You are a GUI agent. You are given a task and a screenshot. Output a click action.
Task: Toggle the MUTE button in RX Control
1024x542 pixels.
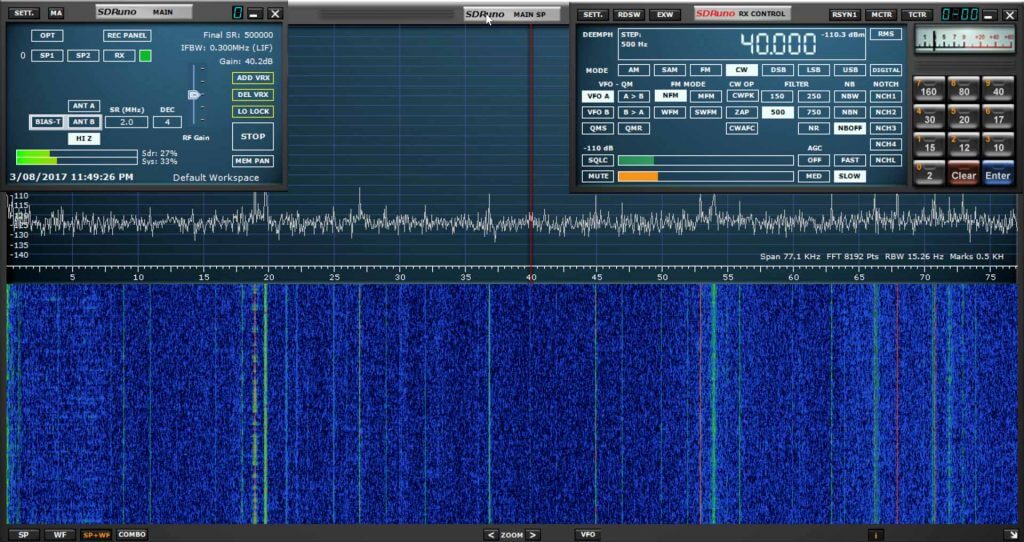coord(598,176)
